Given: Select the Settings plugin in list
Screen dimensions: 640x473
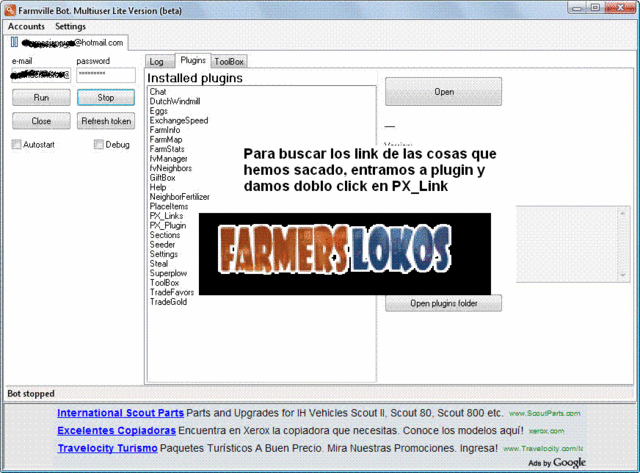Looking at the screenshot, I should point(164,254).
